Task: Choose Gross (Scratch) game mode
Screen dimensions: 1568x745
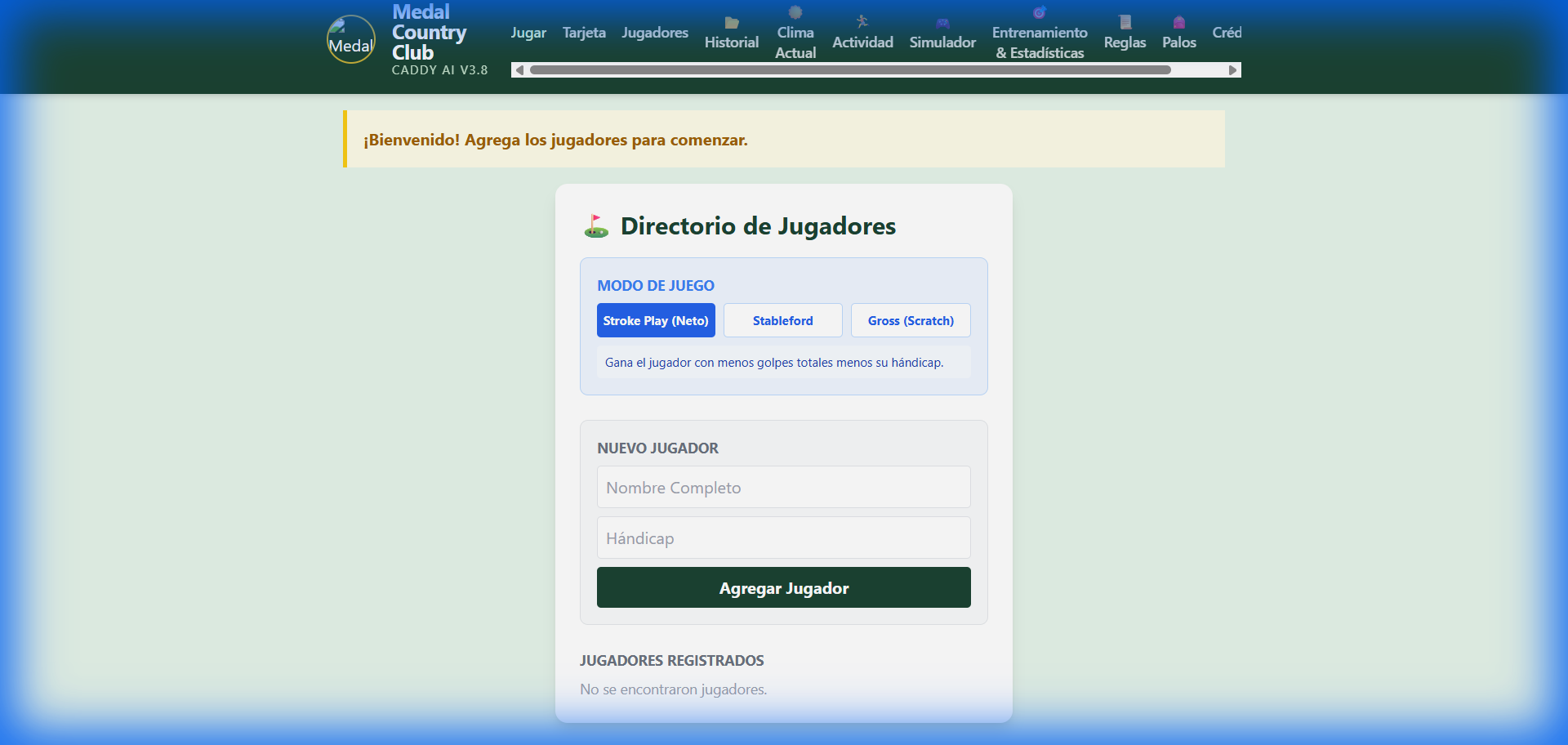Action: 911,320
